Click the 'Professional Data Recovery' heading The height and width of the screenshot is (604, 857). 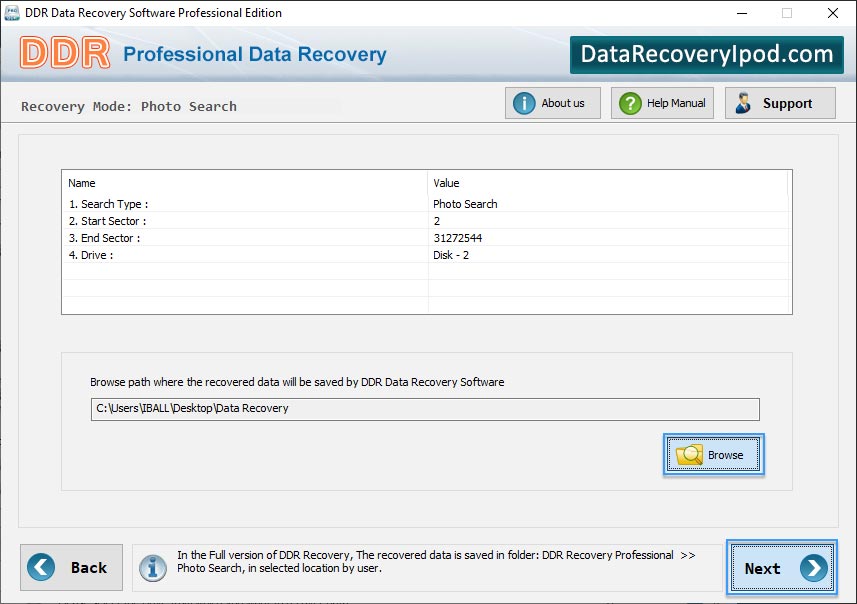pos(255,54)
